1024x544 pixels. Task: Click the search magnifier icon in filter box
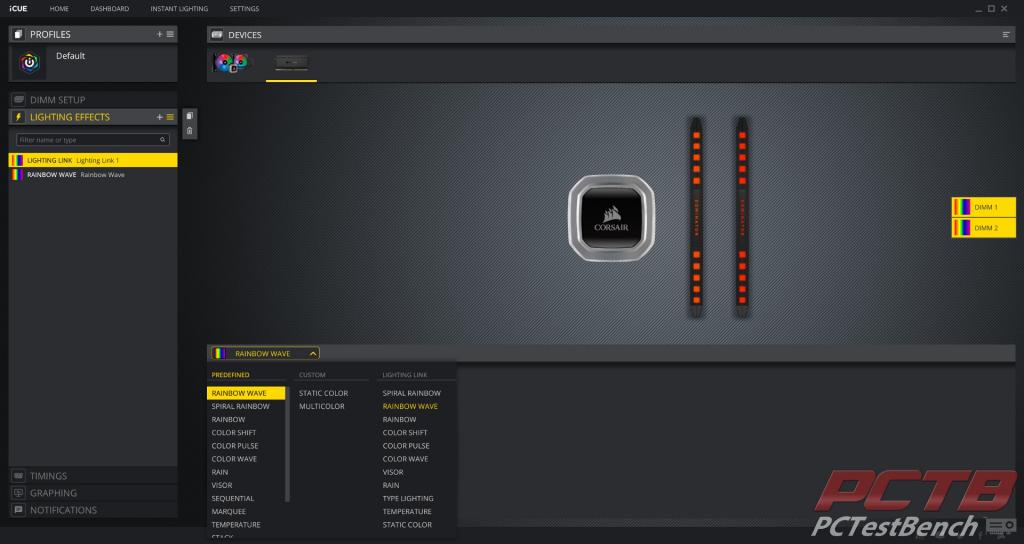[163, 140]
